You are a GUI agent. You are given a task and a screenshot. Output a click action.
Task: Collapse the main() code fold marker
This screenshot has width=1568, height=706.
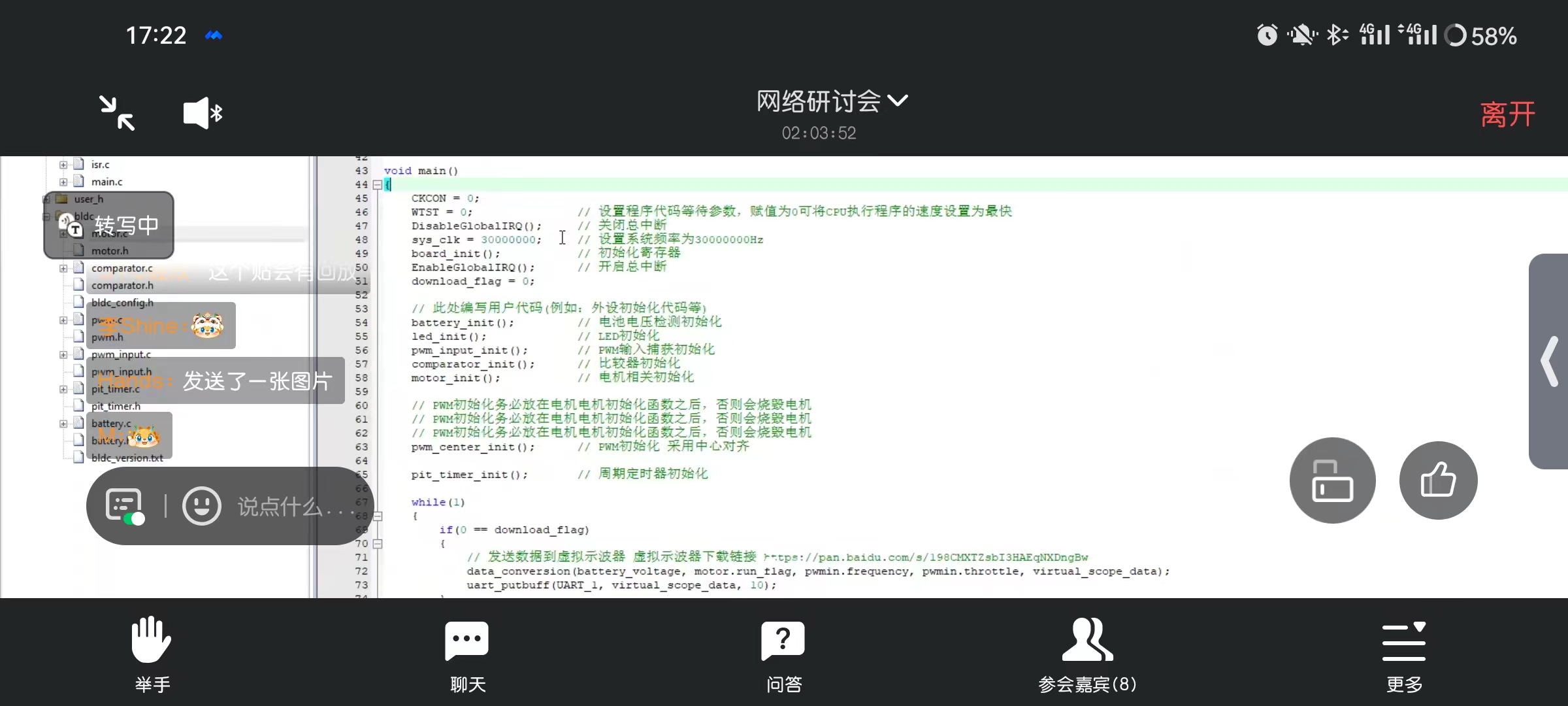[x=378, y=185]
